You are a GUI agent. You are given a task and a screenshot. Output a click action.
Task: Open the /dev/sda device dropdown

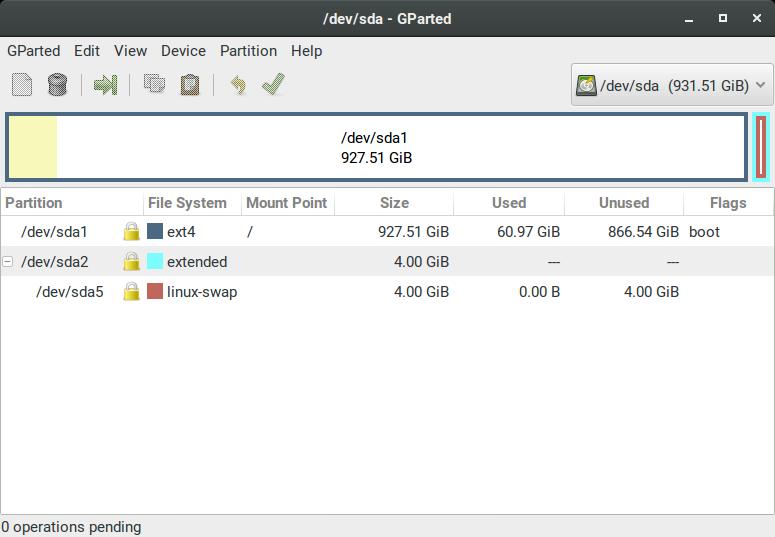672,85
